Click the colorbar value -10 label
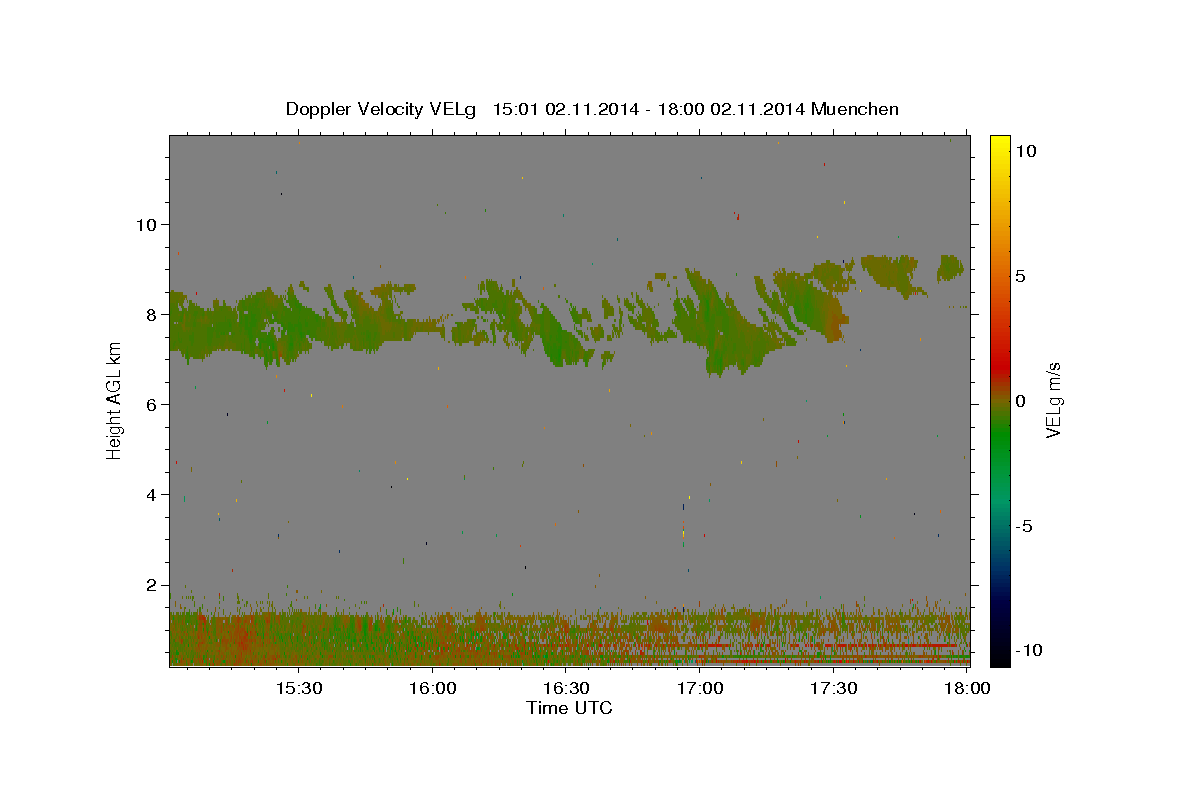Viewport: 1200px width, 800px height. pos(1028,650)
